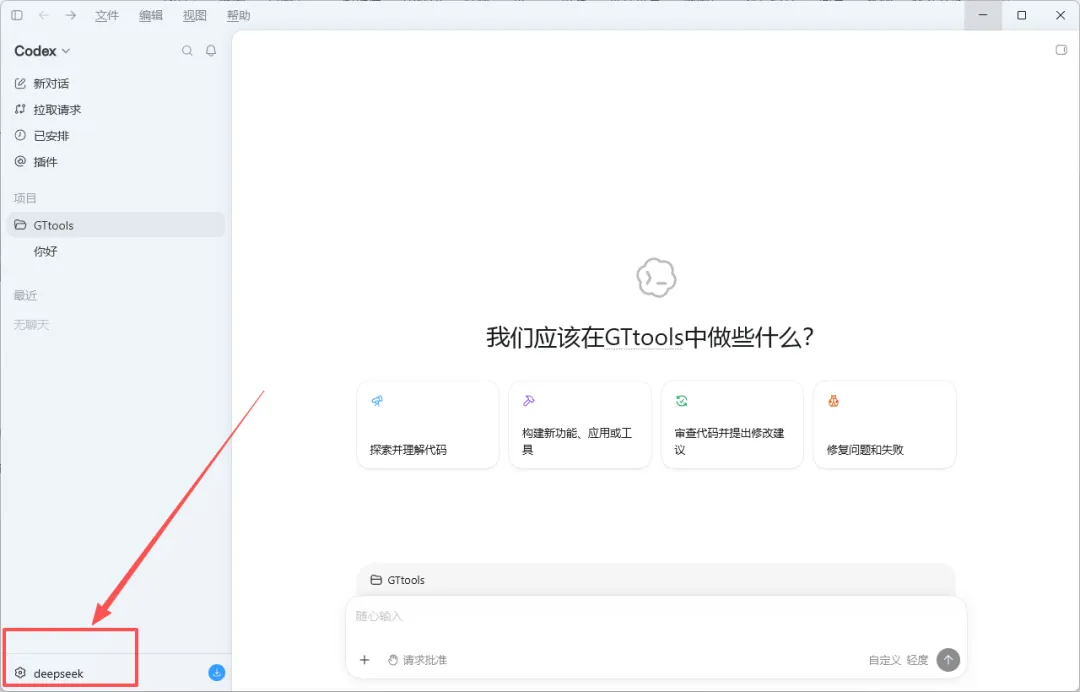Open the 轻度 effort selector

917,660
